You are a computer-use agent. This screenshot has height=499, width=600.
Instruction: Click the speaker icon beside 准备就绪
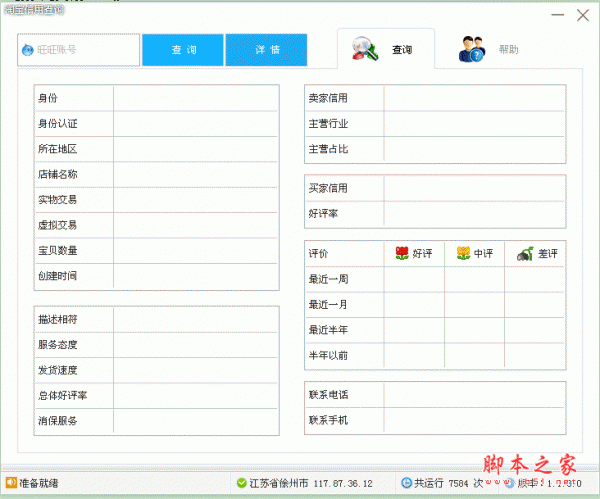[x=11, y=483]
